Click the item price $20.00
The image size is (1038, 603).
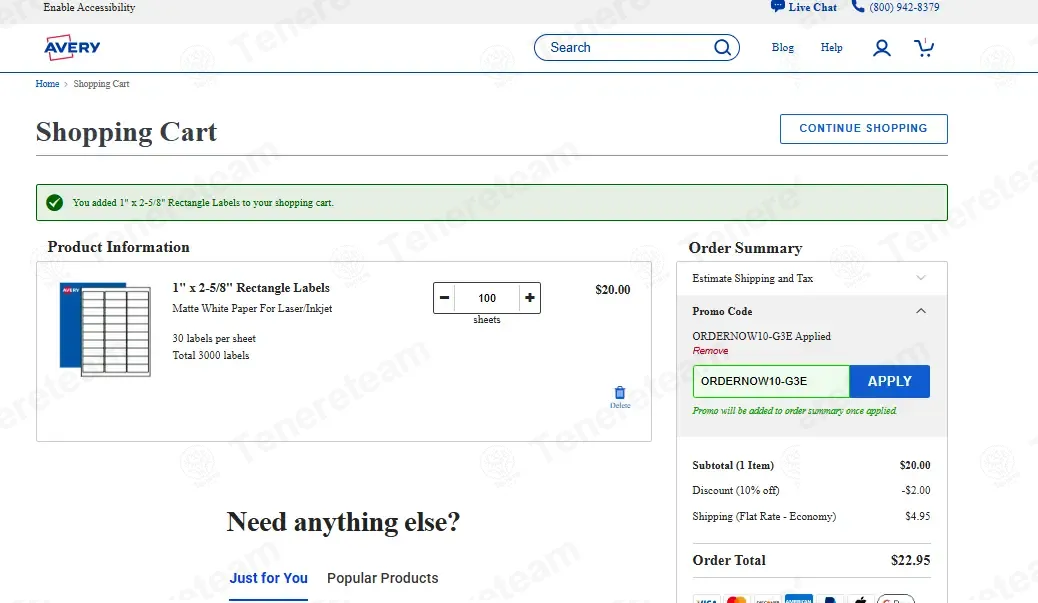pos(612,290)
